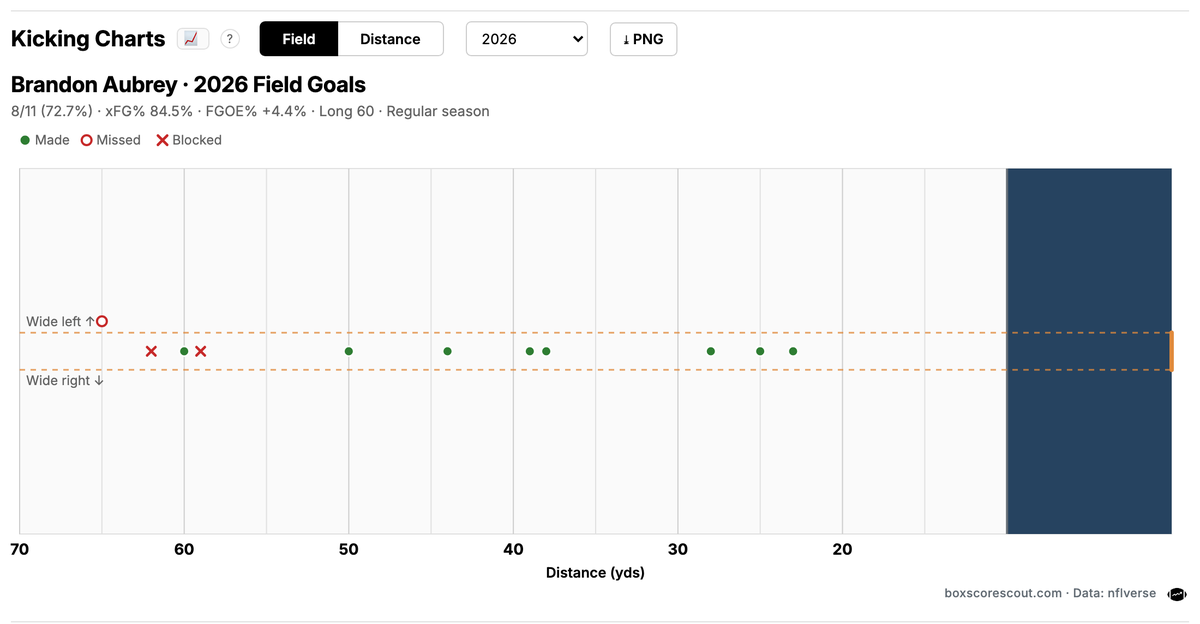
Task: Click the 50 yard axis tick label
Action: pyautogui.click(x=349, y=549)
